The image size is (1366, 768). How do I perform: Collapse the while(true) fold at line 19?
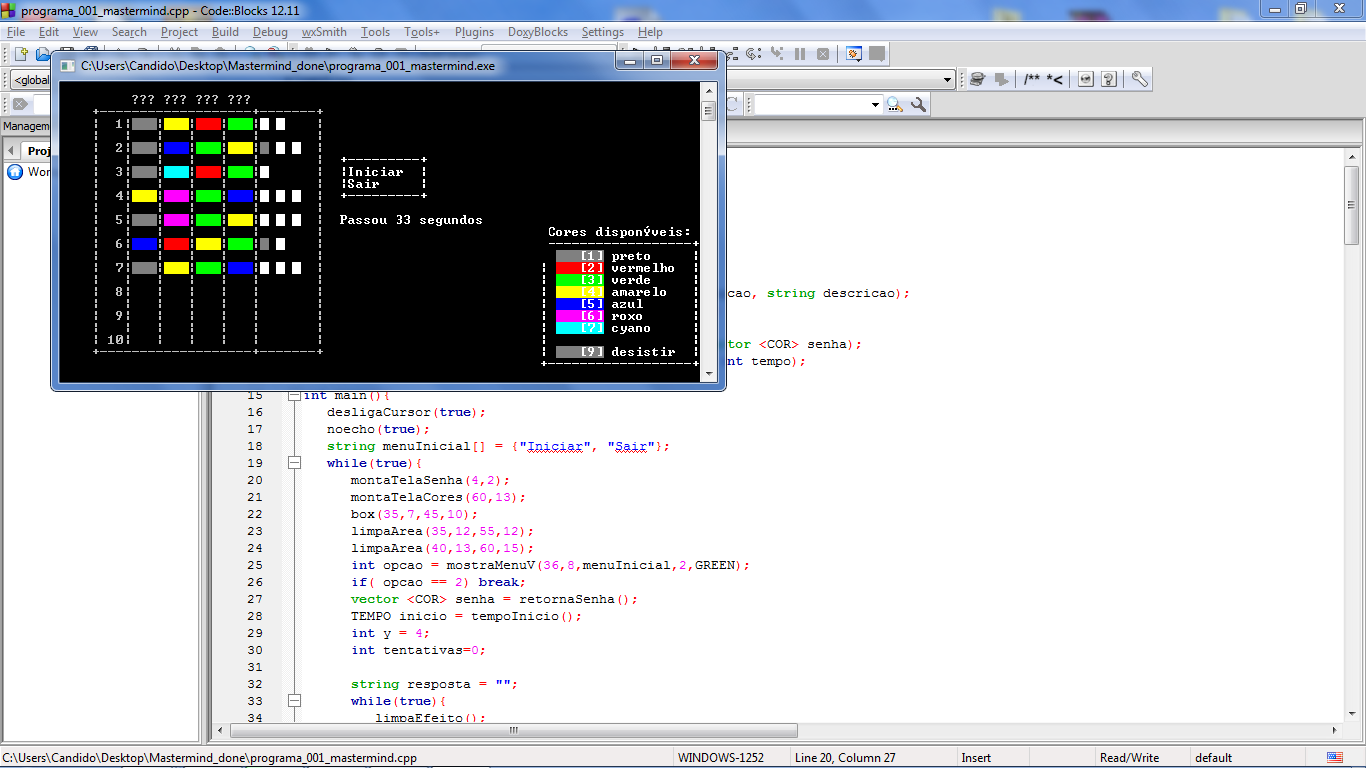294,463
